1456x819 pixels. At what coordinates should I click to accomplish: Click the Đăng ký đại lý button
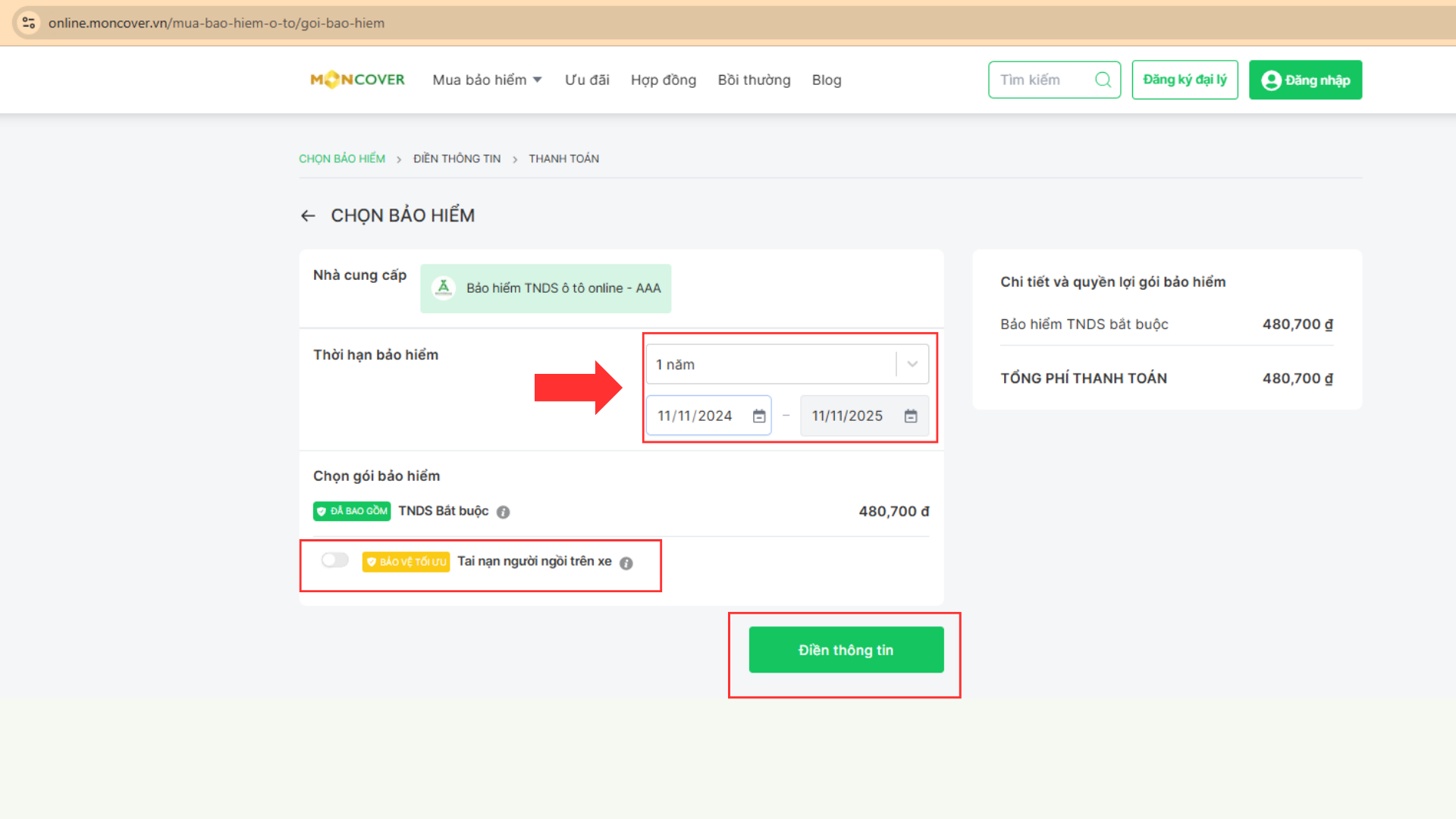(1185, 80)
